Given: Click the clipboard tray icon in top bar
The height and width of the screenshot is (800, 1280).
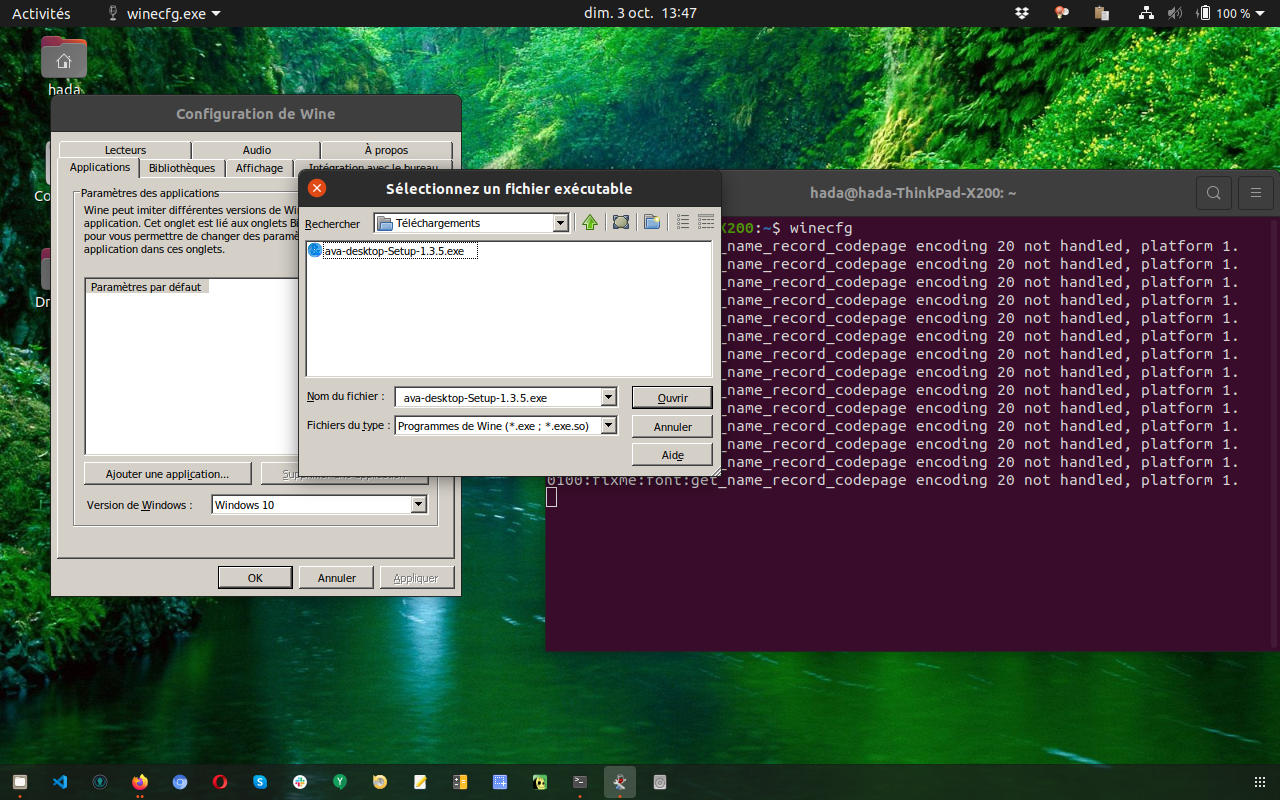Looking at the screenshot, I should [1102, 13].
